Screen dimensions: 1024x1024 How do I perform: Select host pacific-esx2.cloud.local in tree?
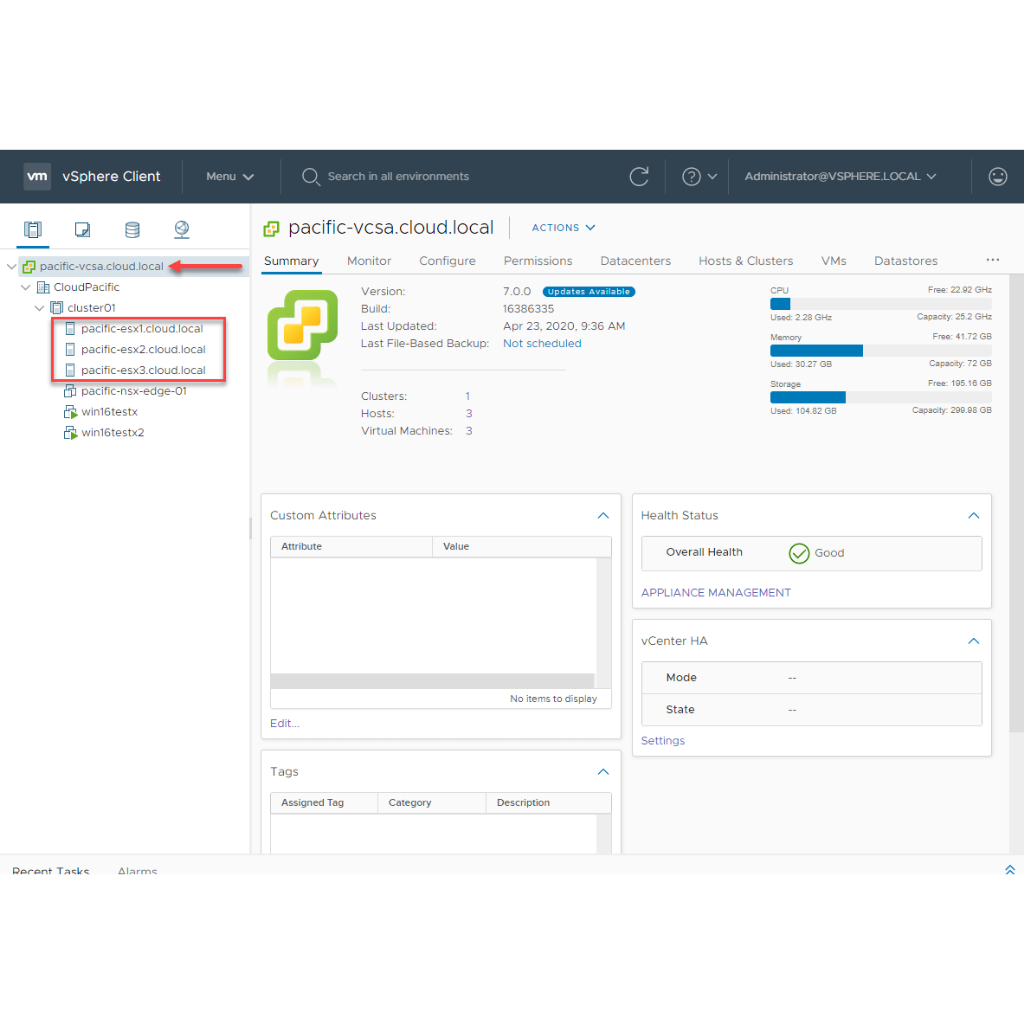click(x=143, y=350)
